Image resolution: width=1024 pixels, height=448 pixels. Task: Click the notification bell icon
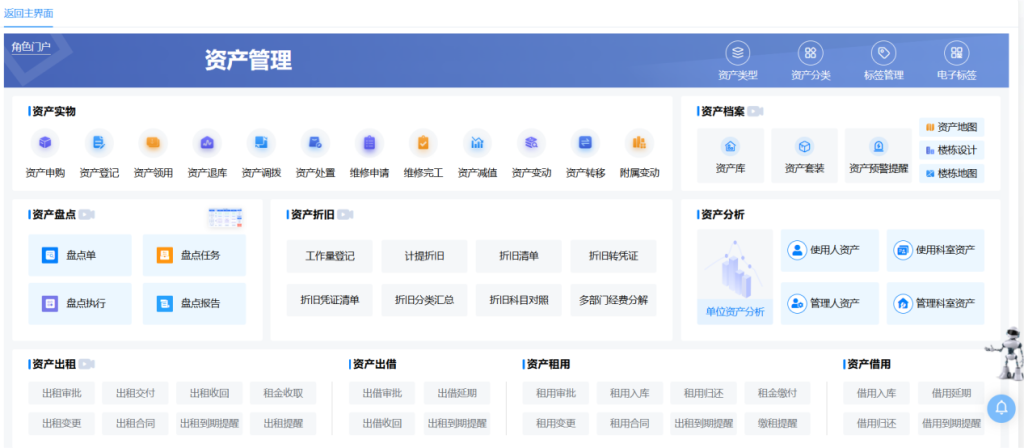1000,407
